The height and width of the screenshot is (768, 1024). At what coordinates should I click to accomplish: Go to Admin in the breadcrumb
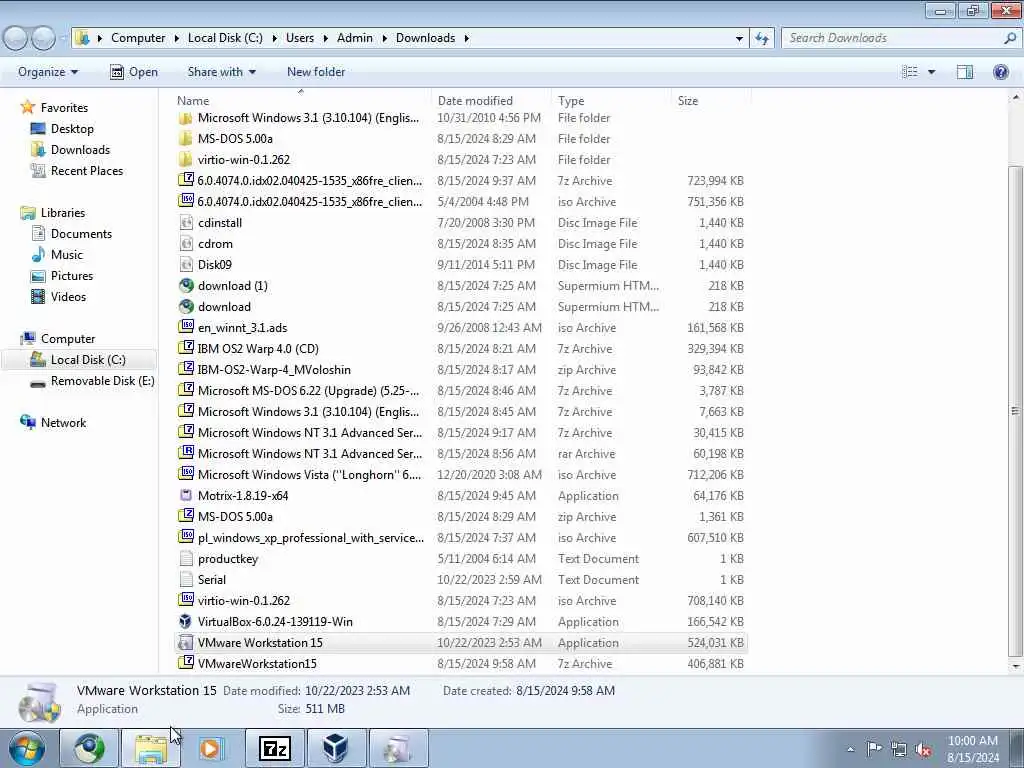355,38
